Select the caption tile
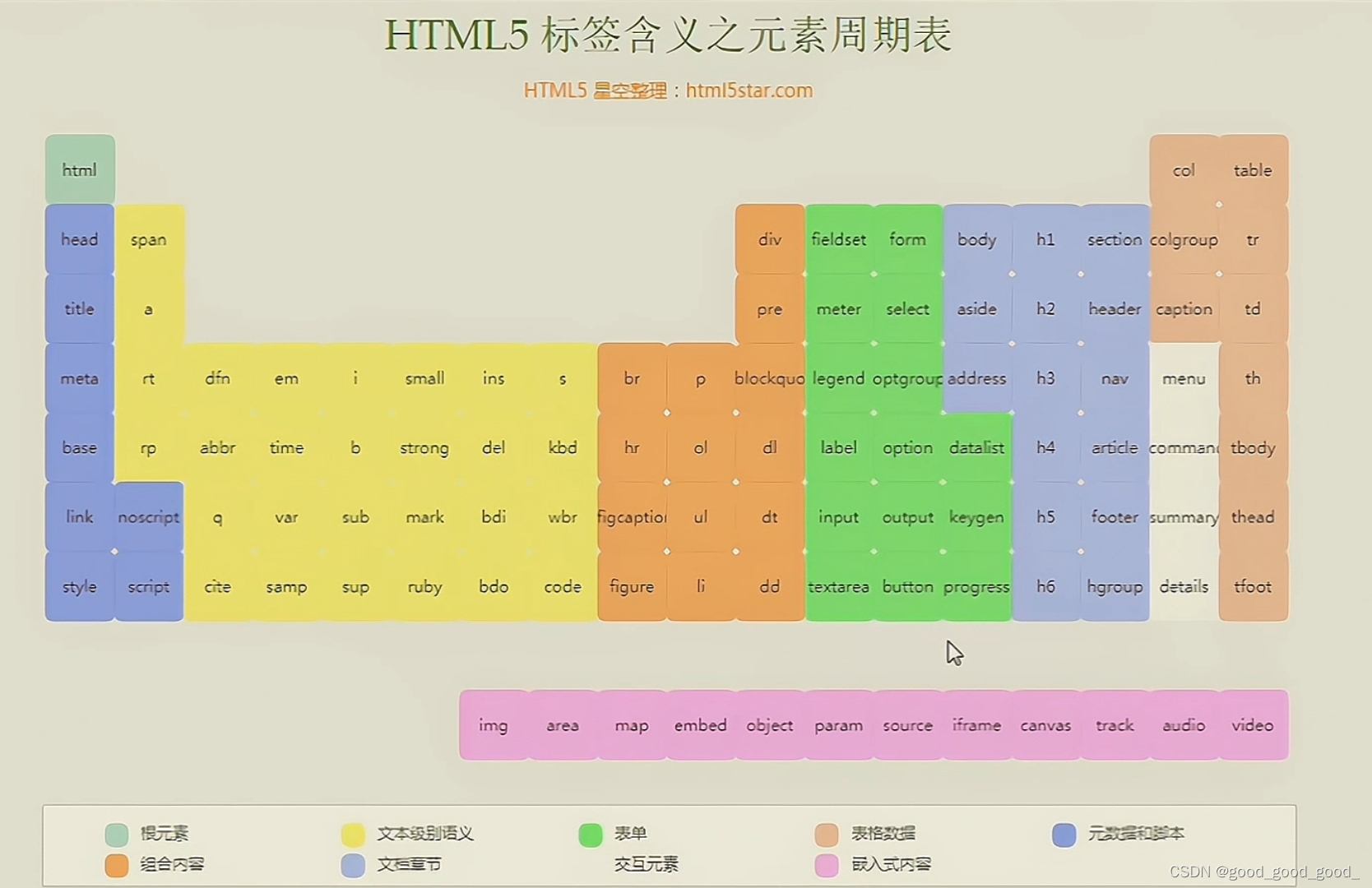 tap(1184, 309)
